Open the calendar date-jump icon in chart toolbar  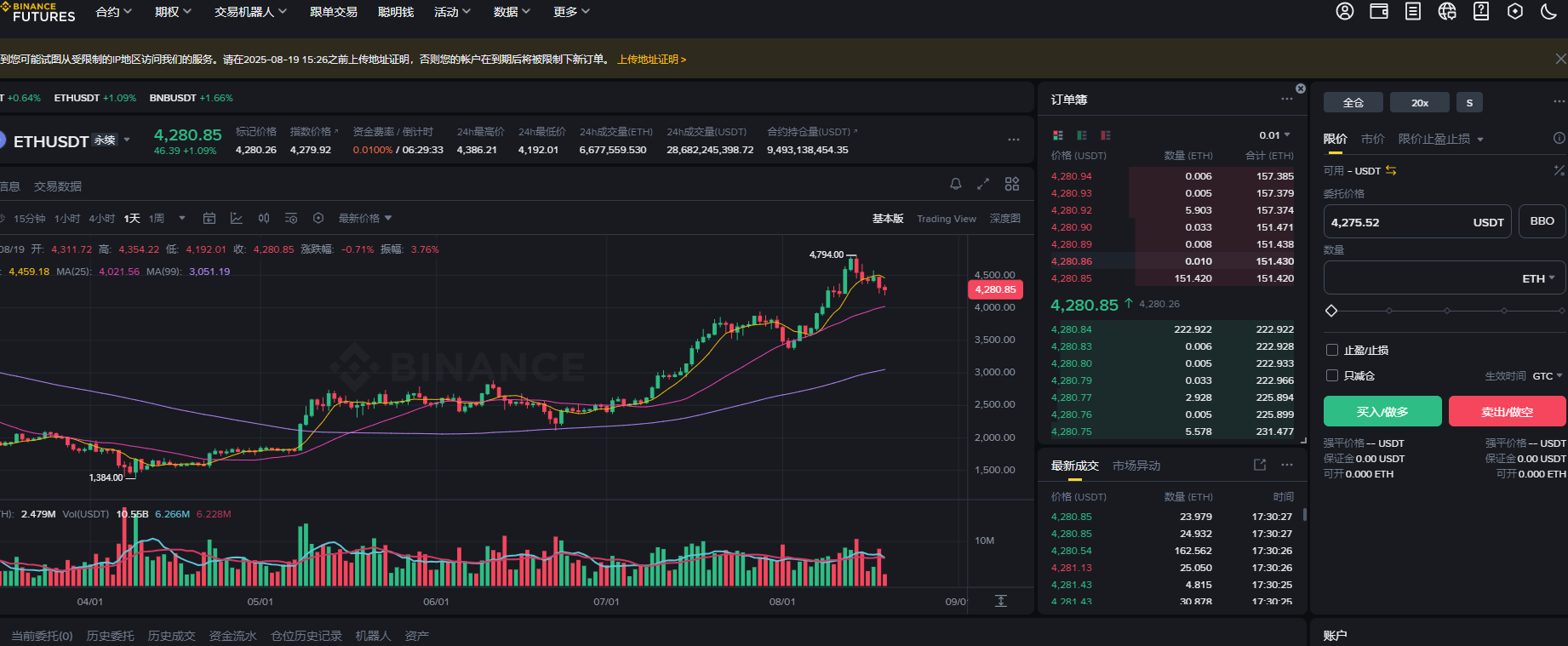(209, 219)
